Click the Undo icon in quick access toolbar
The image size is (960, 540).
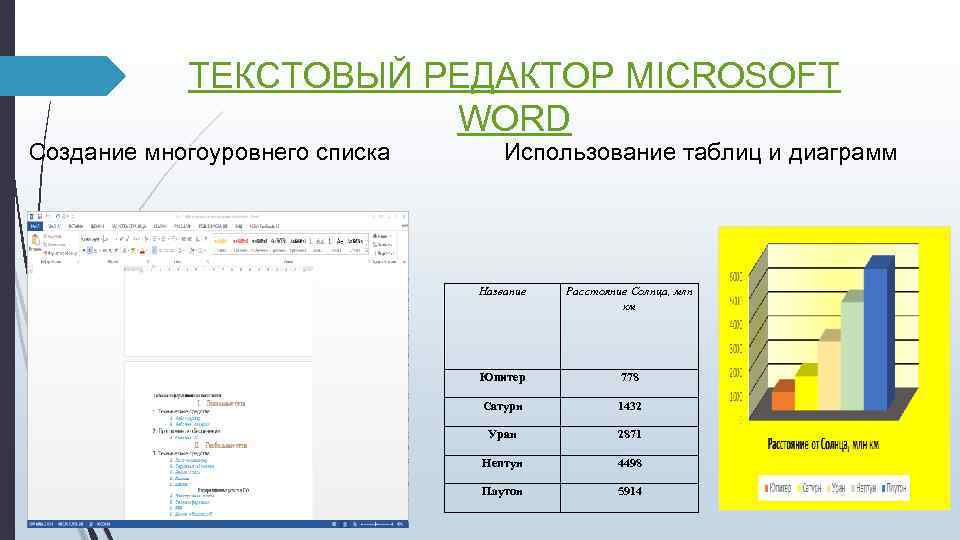point(58,217)
